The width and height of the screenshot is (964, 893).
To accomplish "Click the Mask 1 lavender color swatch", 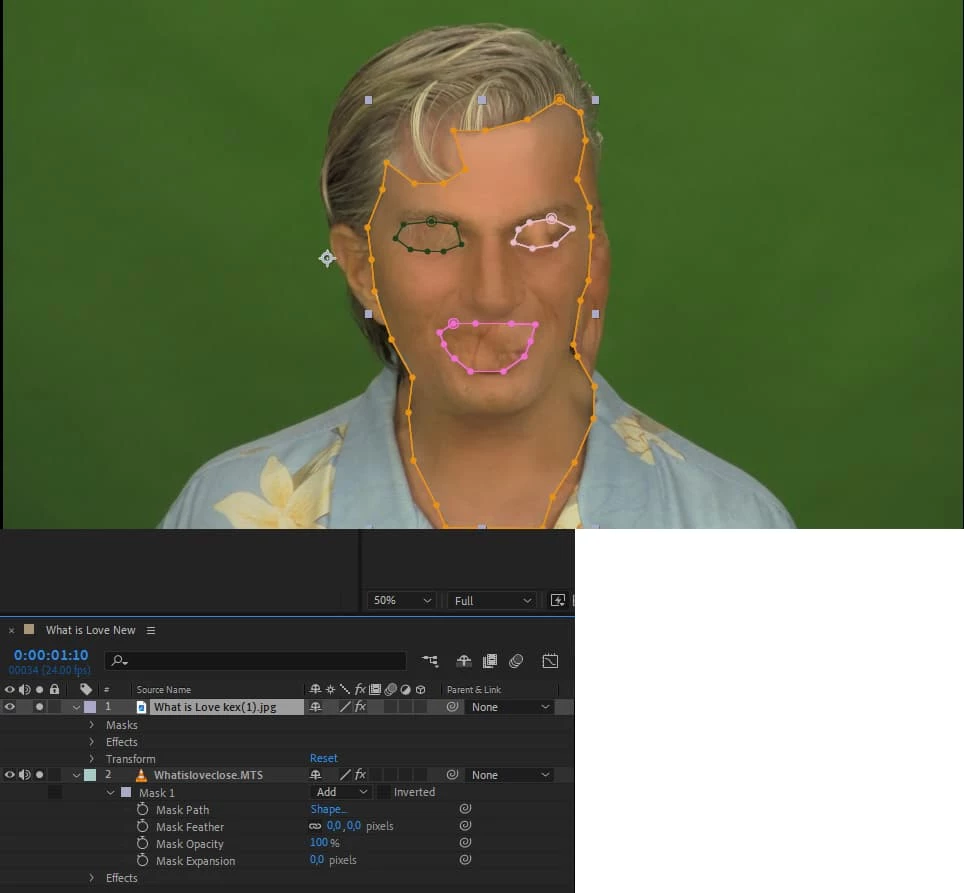I will (126, 792).
